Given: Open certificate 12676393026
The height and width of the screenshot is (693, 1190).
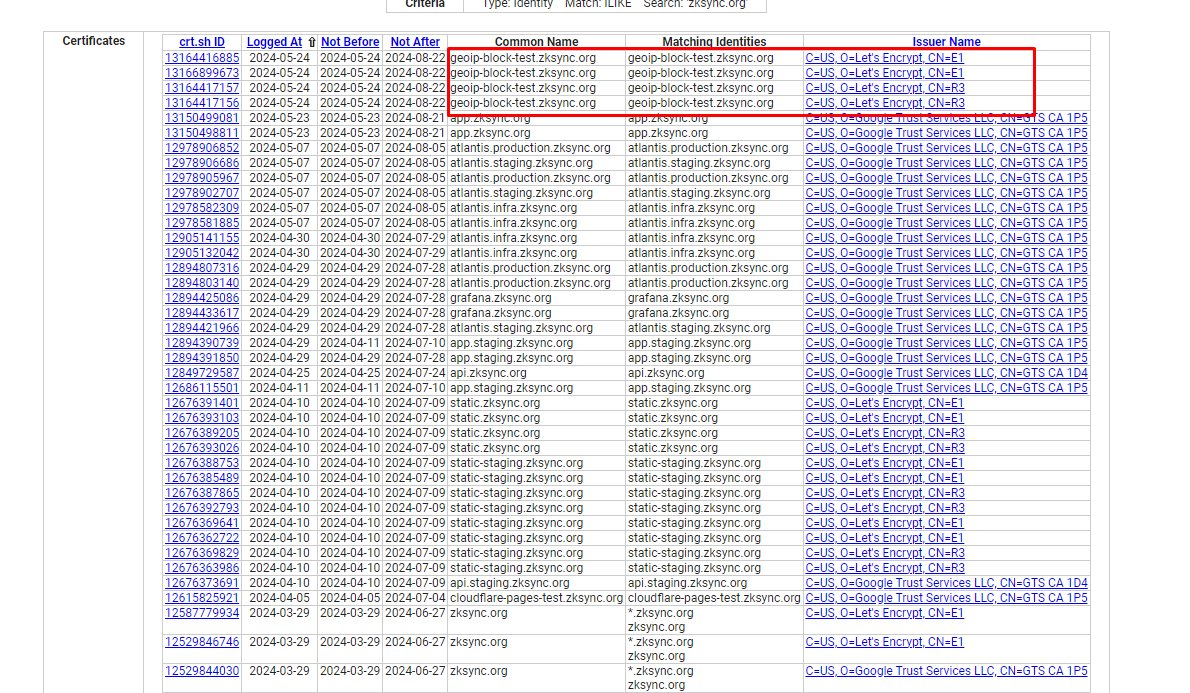Looking at the screenshot, I should 202,448.
